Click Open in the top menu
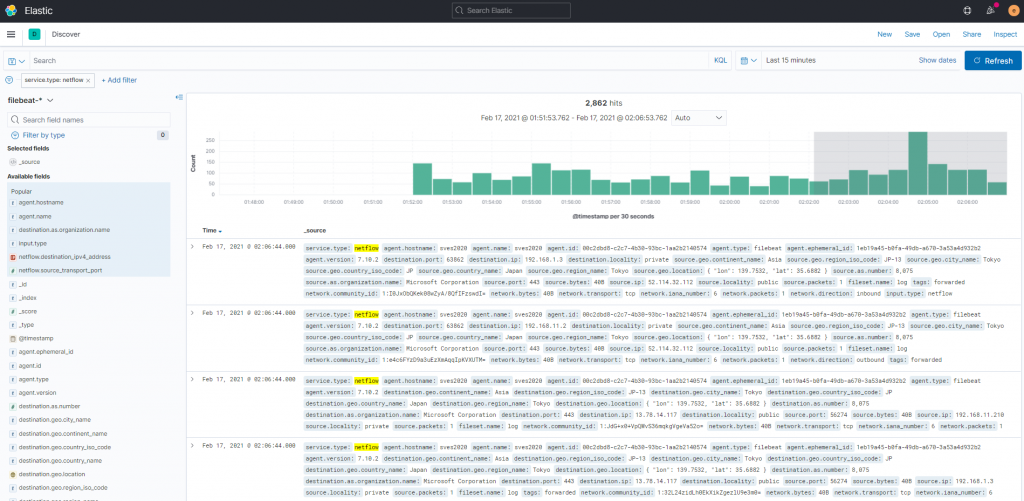This screenshot has width=1024, height=501. 941,34
